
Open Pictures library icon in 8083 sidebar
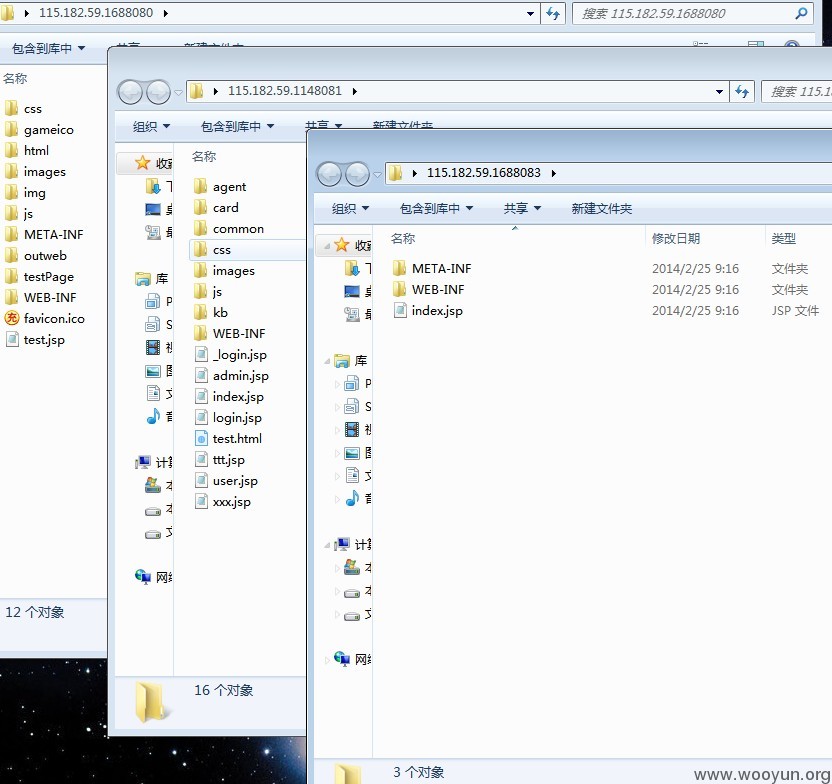(x=352, y=452)
